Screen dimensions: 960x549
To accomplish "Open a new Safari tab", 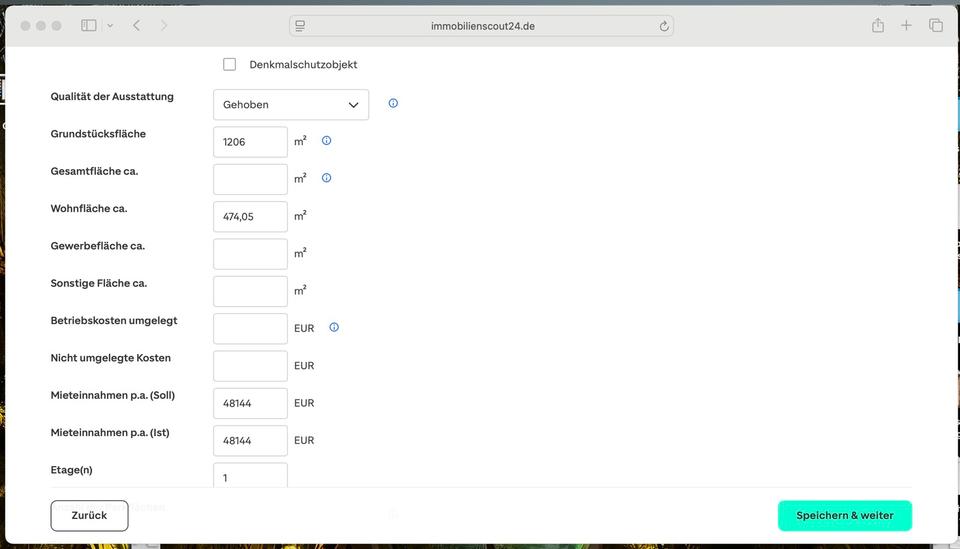I will (x=906, y=26).
